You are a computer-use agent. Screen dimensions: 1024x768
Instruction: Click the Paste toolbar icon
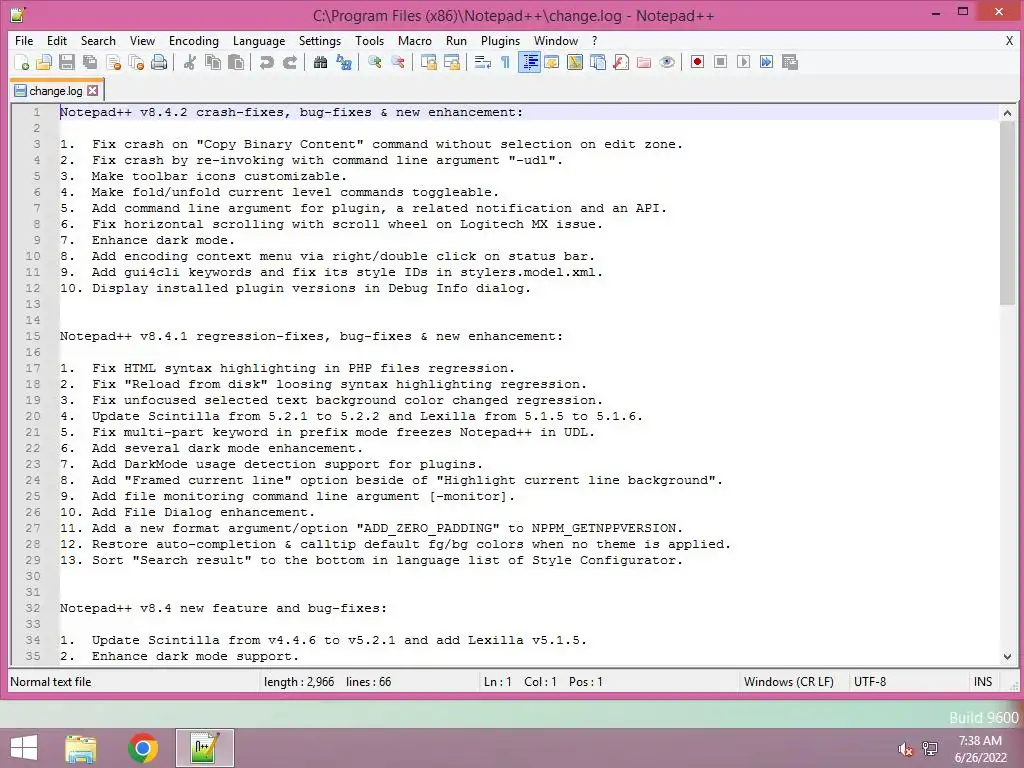[236, 63]
